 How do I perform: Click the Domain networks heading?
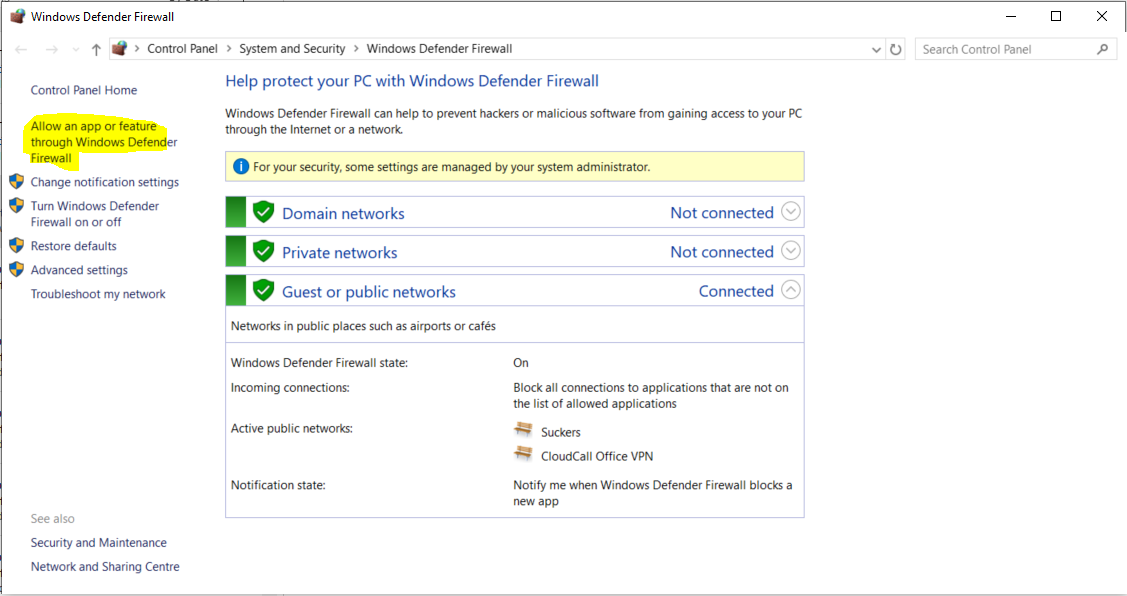tap(343, 214)
